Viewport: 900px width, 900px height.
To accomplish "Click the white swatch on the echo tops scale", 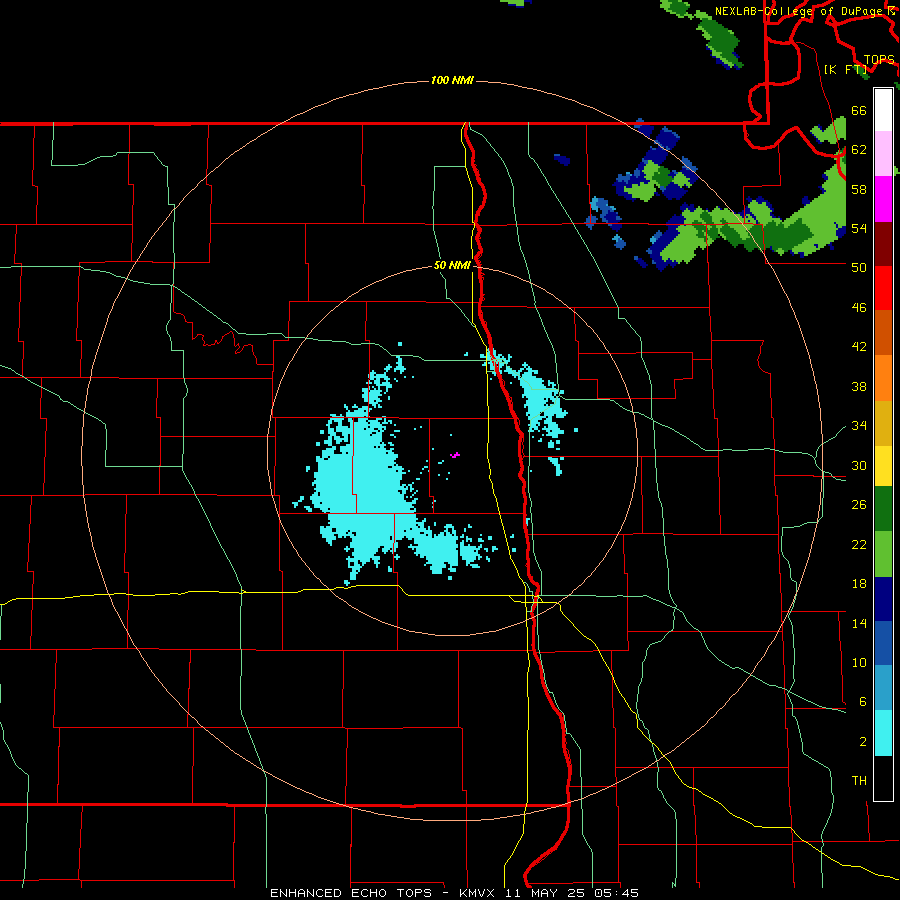I will [x=883, y=110].
